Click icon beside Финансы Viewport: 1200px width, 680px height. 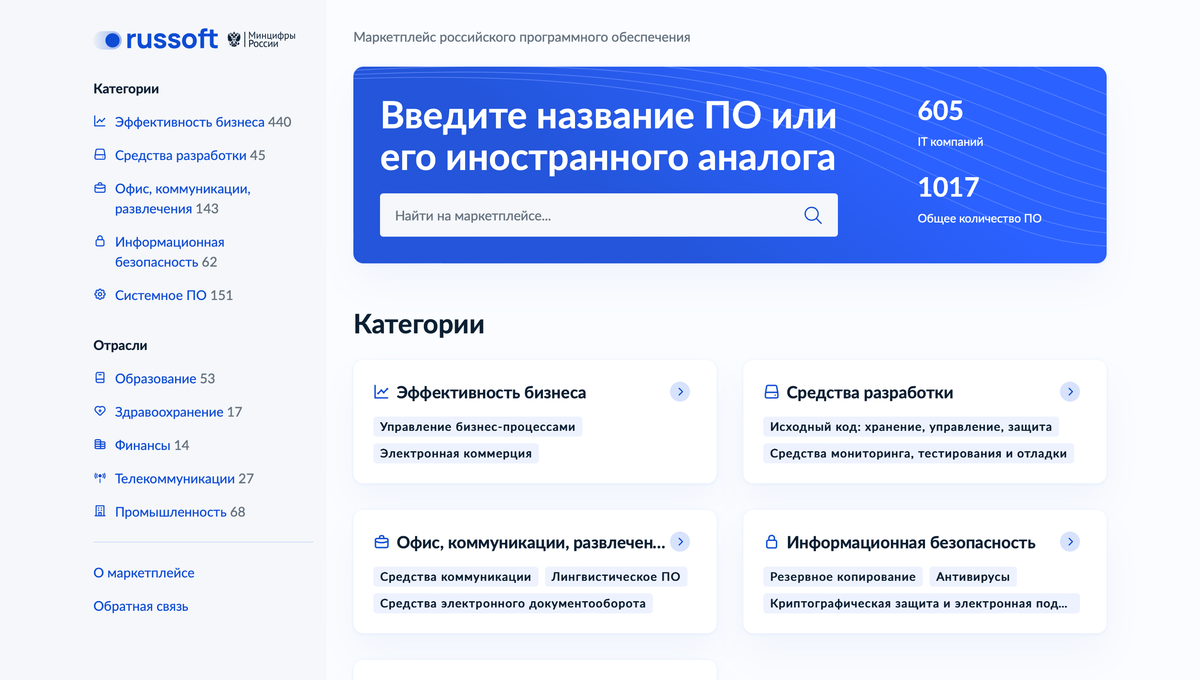tap(100, 445)
